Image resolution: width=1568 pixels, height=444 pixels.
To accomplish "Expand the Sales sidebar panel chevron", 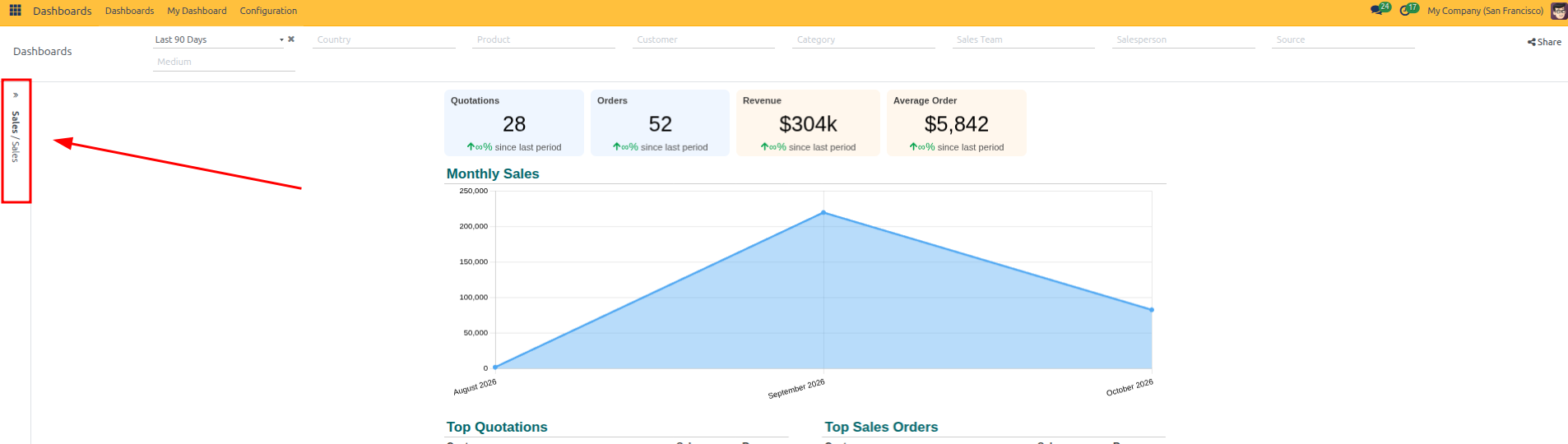I will [x=16, y=95].
